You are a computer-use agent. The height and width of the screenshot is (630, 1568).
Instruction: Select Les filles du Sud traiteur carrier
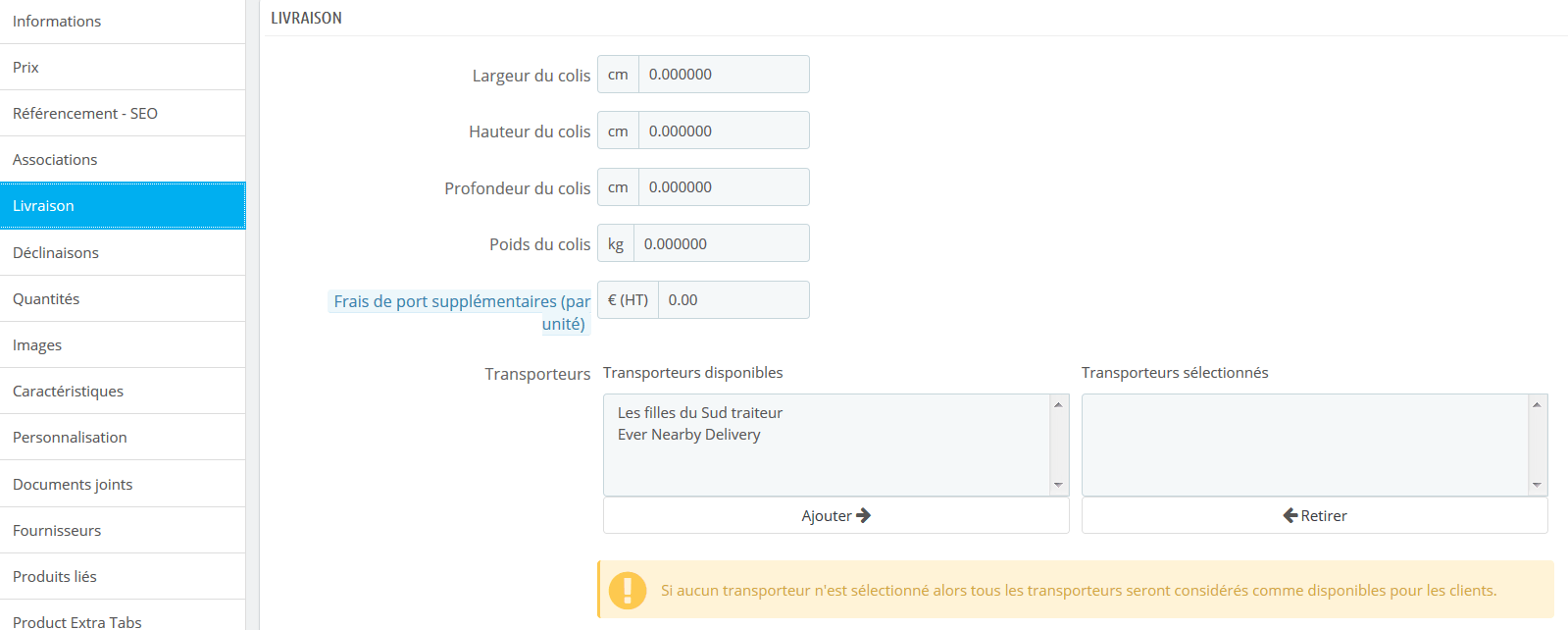pyautogui.click(x=699, y=412)
